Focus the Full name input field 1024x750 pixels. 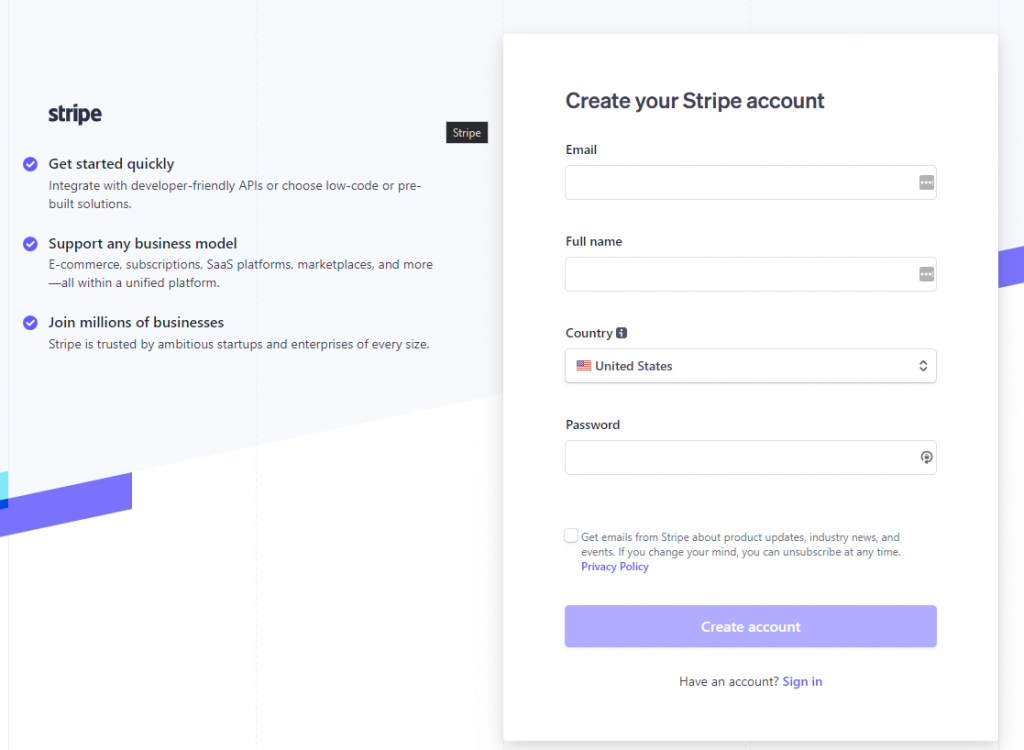click(750, 274)
